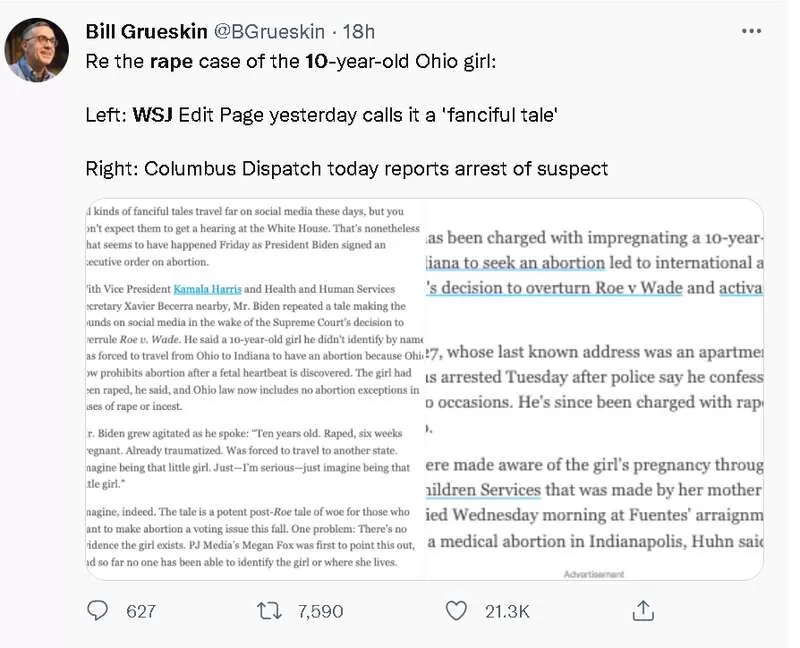This screenshot has width=800, height=648.
Task: Click the 21.3K likes count
Action: 507,611
